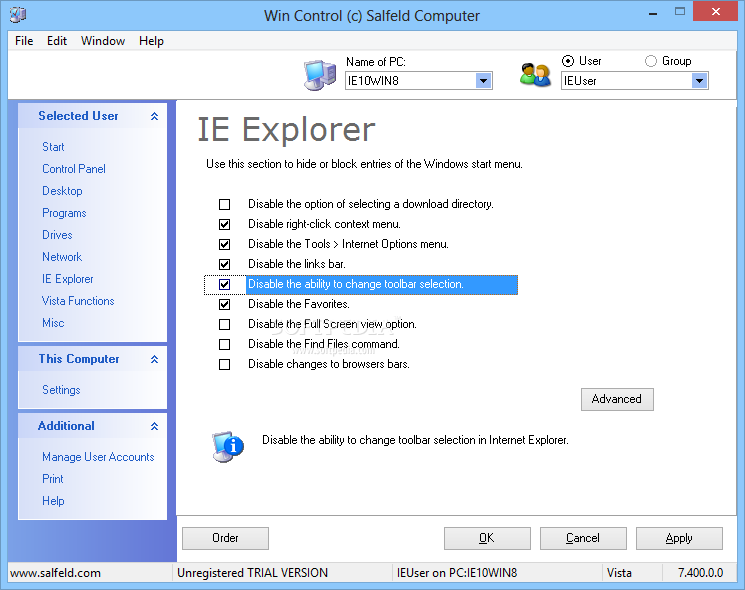Minimize the Win Control window

pos(653,12)
